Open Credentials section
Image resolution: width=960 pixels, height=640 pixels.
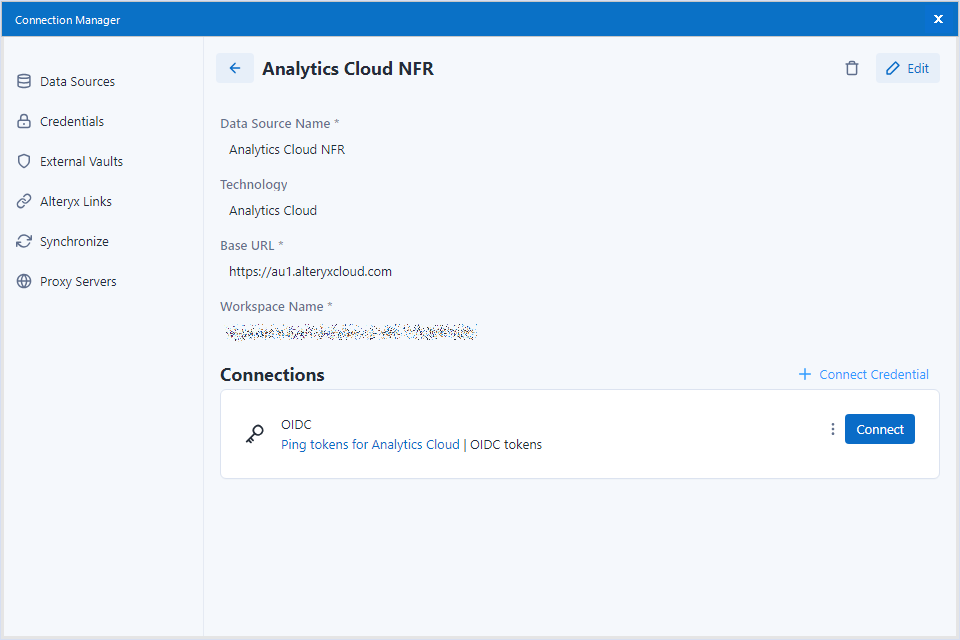[72, 121]
